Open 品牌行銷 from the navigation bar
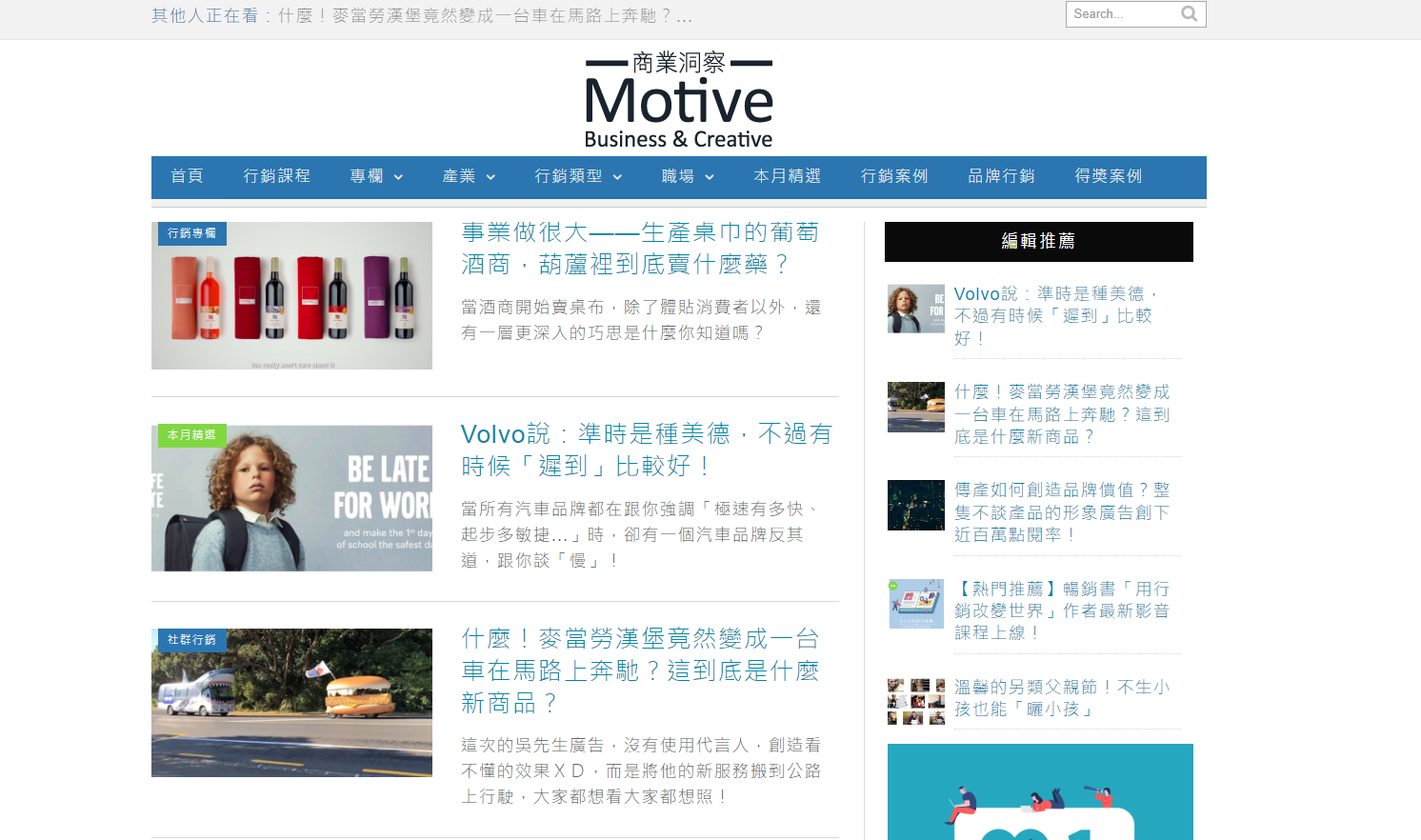The image size is (1421, 840). [1001, 176]
